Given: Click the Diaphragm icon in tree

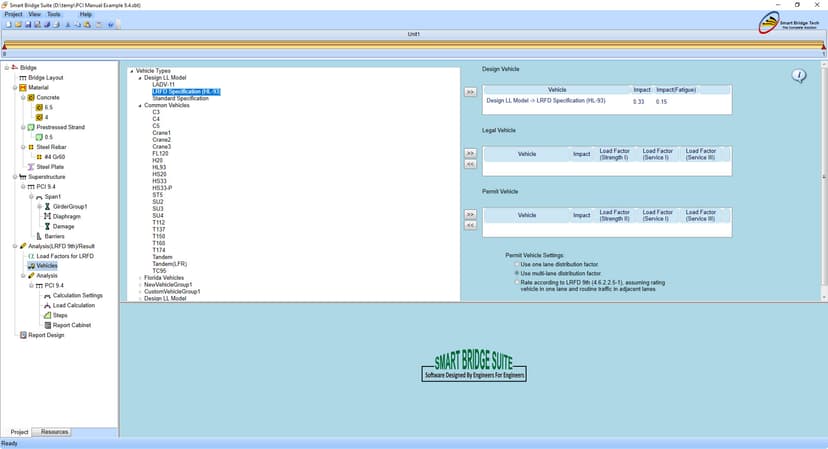Looking at the screenshot, I should click(48, 217).
